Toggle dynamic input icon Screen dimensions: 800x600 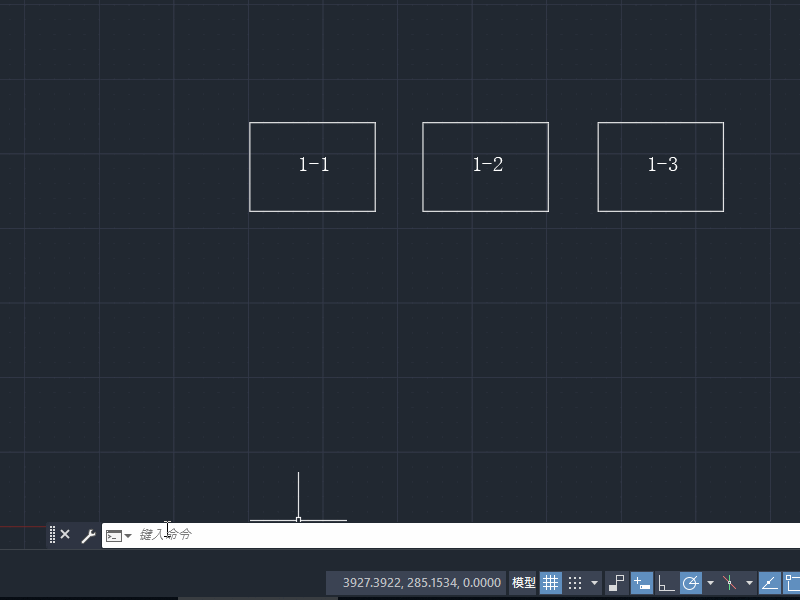(x=642, y=583)
